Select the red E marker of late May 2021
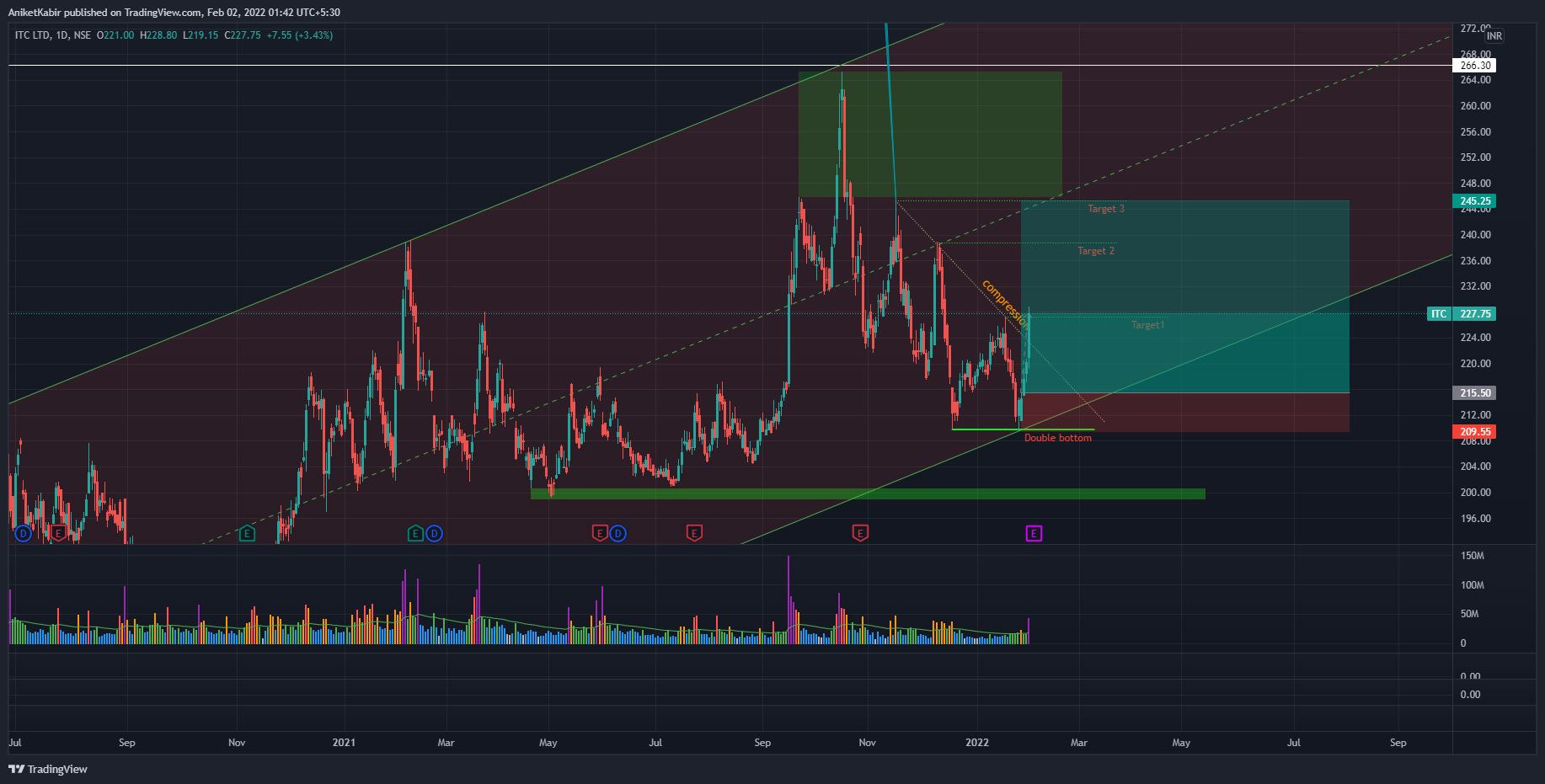Image resolution: width=1545 pixels, height=784 pixels. click(600, 533)
